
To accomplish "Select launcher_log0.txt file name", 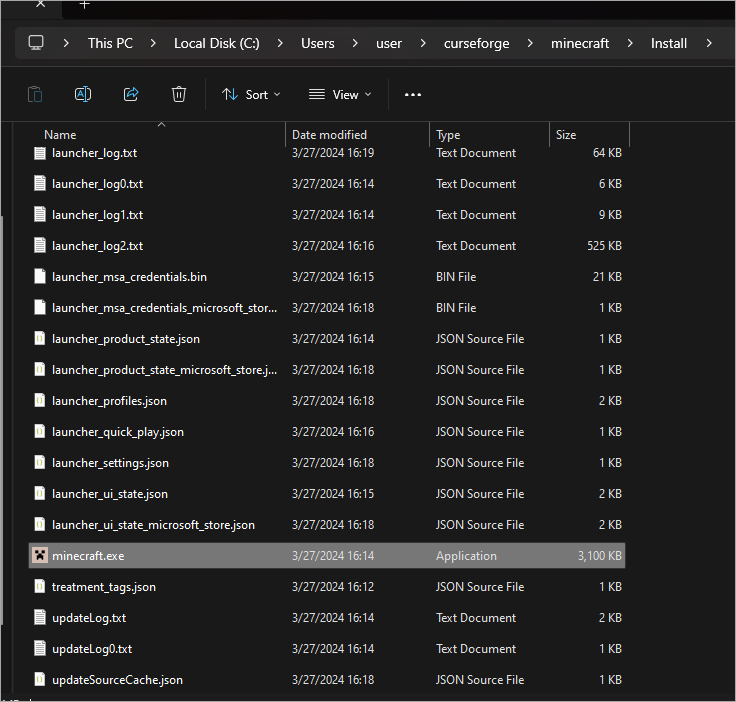I will (x=97, y=184).
